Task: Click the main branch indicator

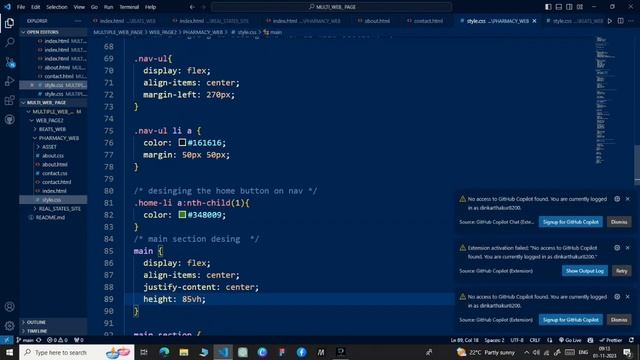Action: click(x=25, y=340)
